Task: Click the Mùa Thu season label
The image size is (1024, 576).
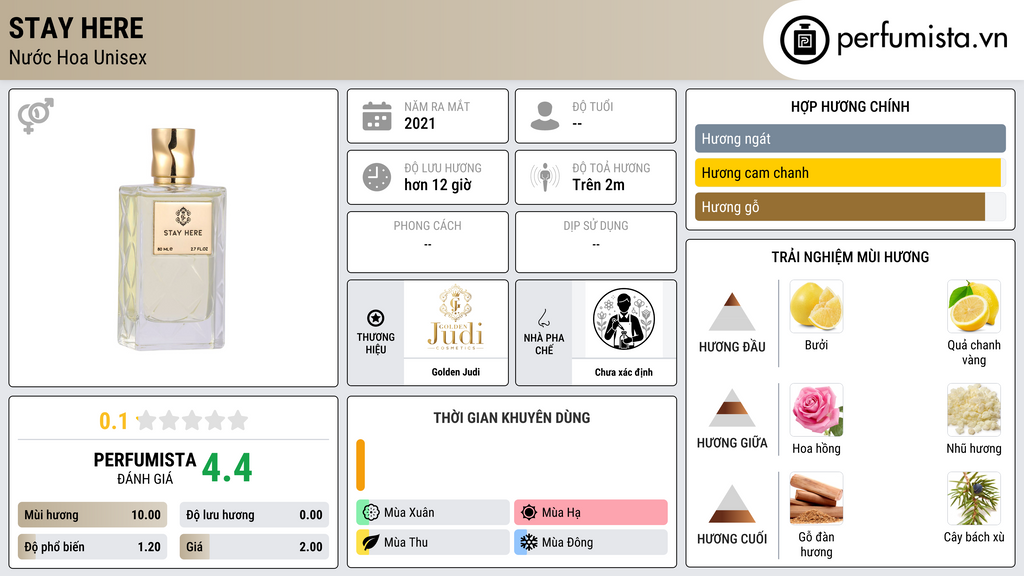Action: click(x=406, y=542)
